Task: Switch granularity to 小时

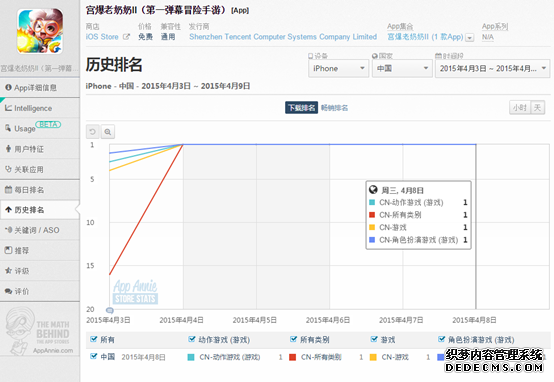Action: (x=520, y=107)
